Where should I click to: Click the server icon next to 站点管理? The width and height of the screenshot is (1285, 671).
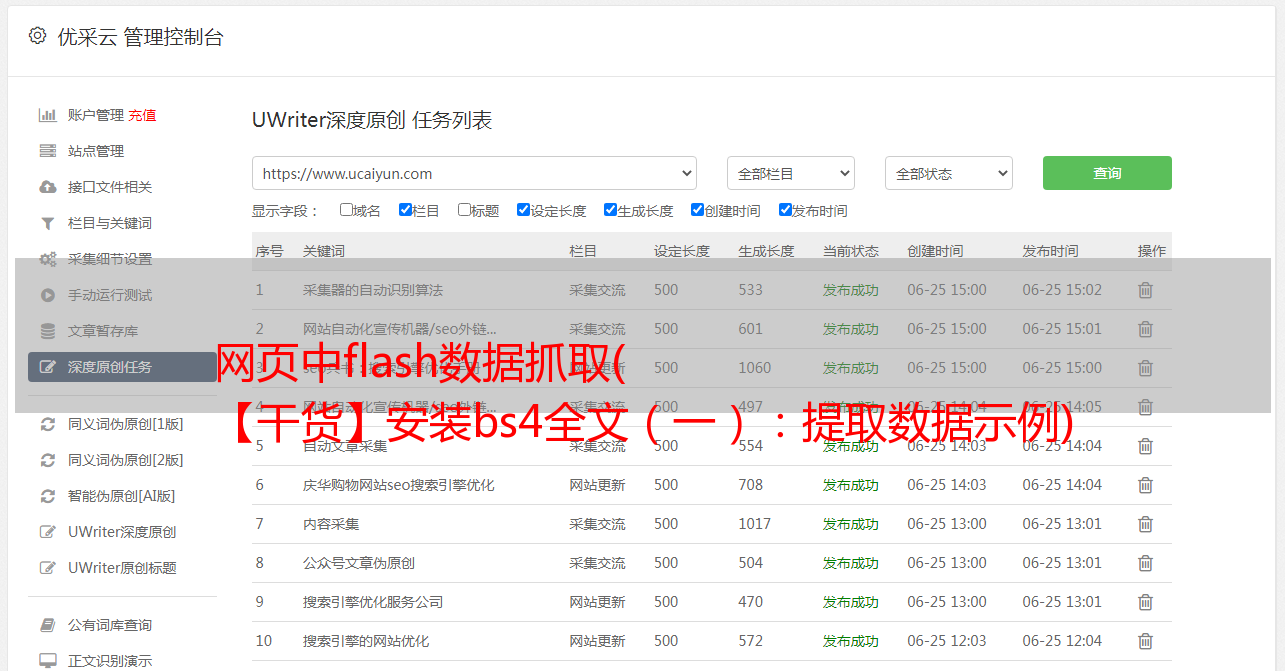tap(47, 151)
